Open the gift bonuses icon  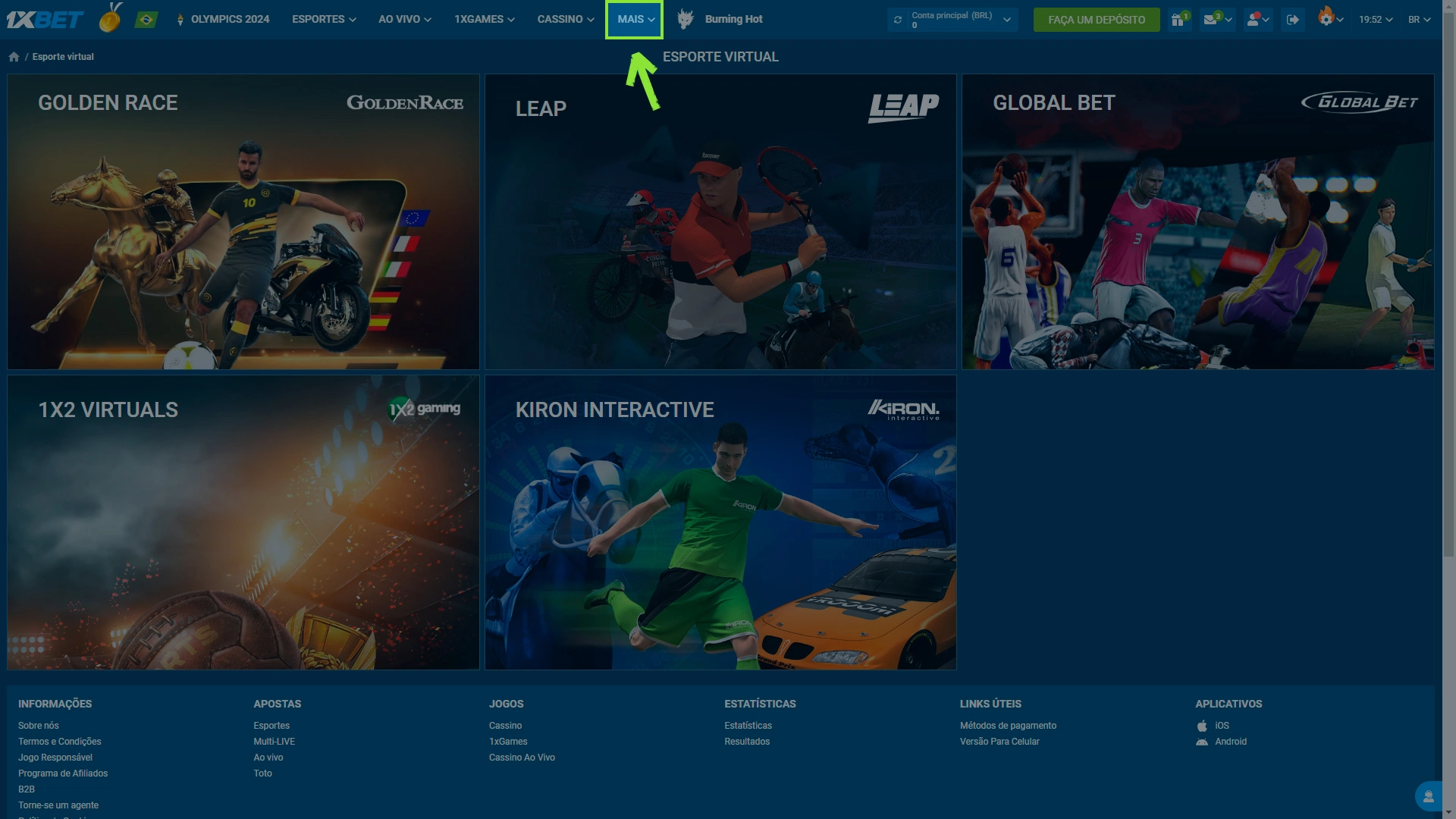[1179, 20]
